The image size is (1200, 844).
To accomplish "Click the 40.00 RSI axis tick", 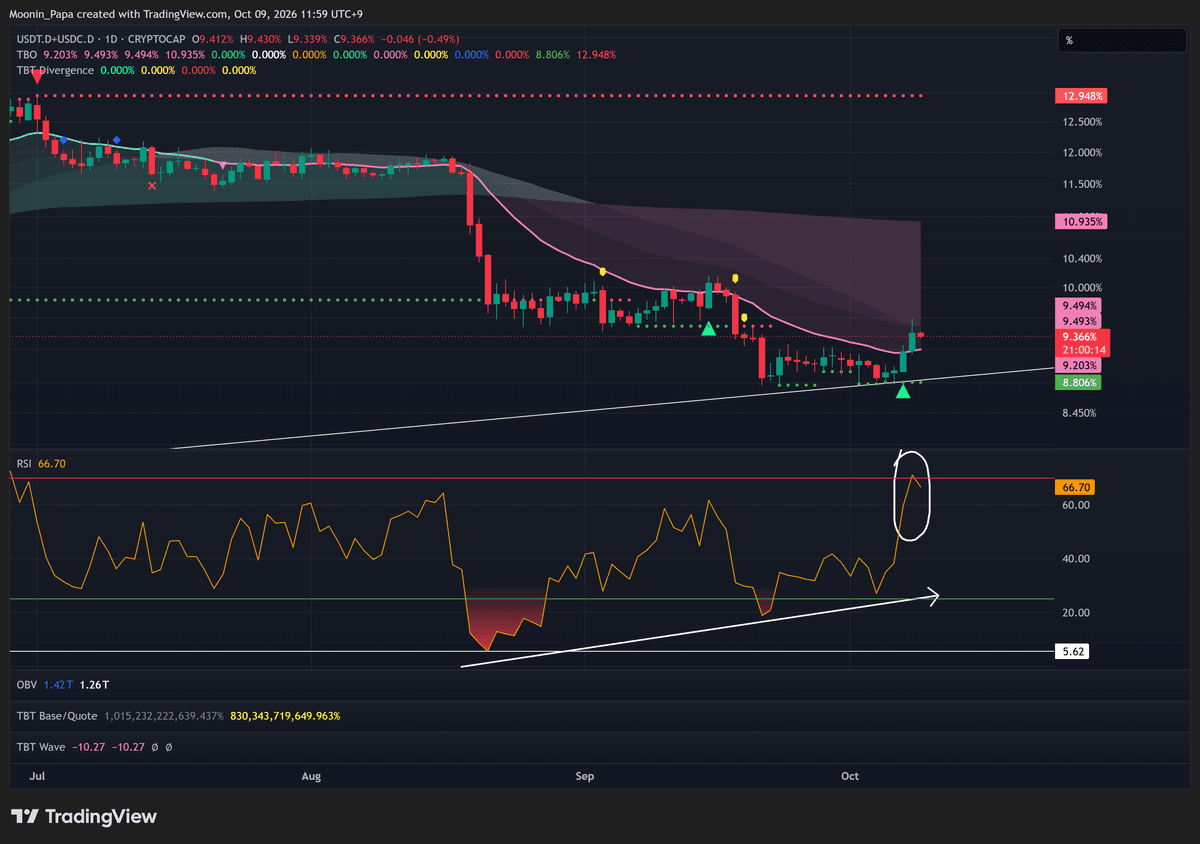I will click(x=1077, y=559).
